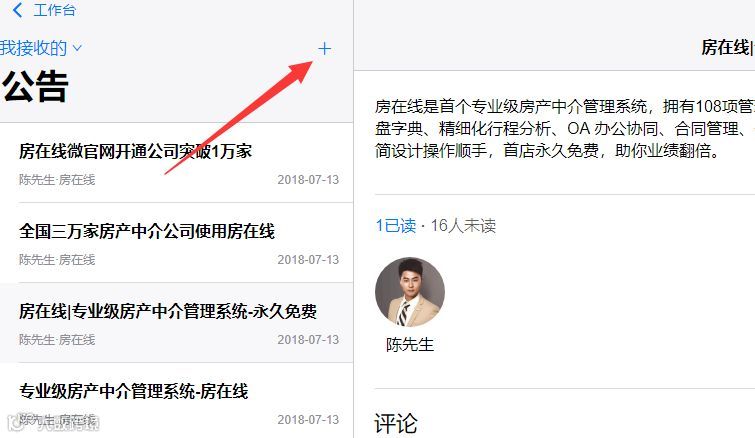This screenshot has width=755, height=438.
Task: Select announcement 房在线|专业级房产中介管理系统-永久免费
Action: (x=176, y=323)
